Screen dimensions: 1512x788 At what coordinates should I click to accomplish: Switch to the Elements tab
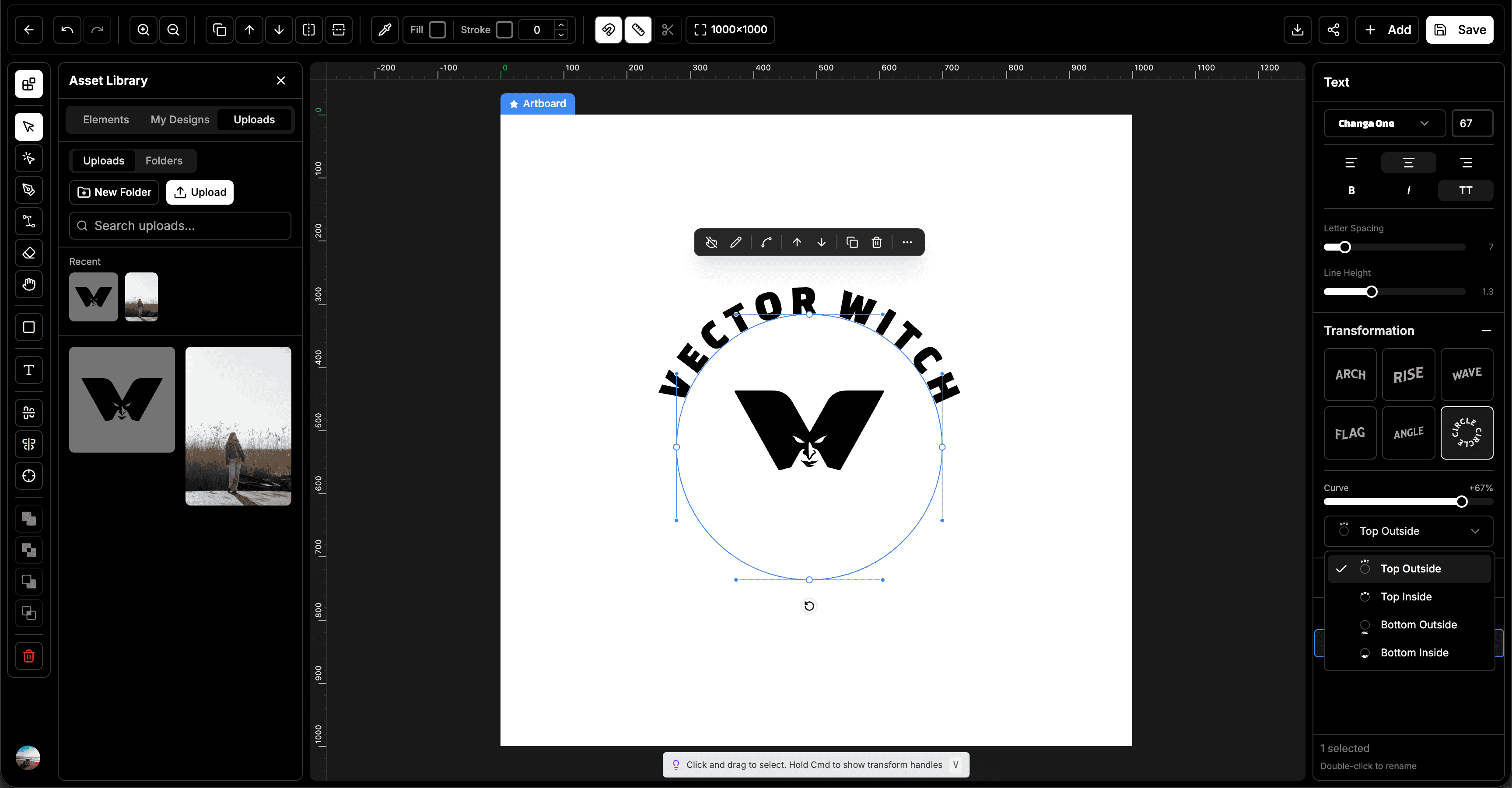105,120
